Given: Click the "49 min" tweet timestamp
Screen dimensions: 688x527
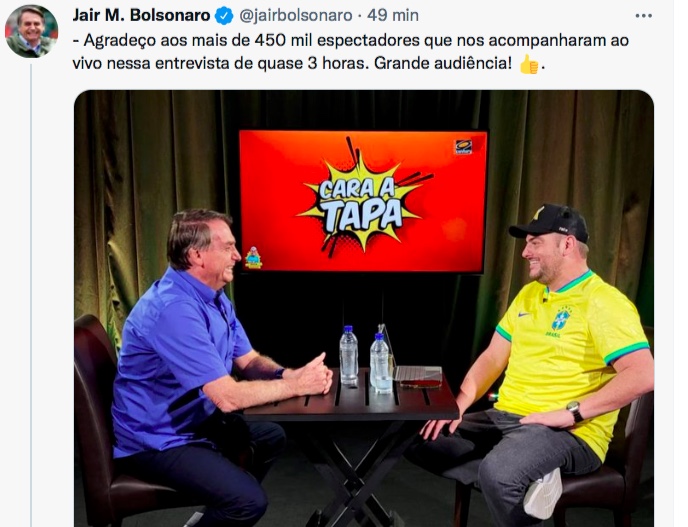Looking at the screenshot, I should pyautogui.click(x=393, y=16).
